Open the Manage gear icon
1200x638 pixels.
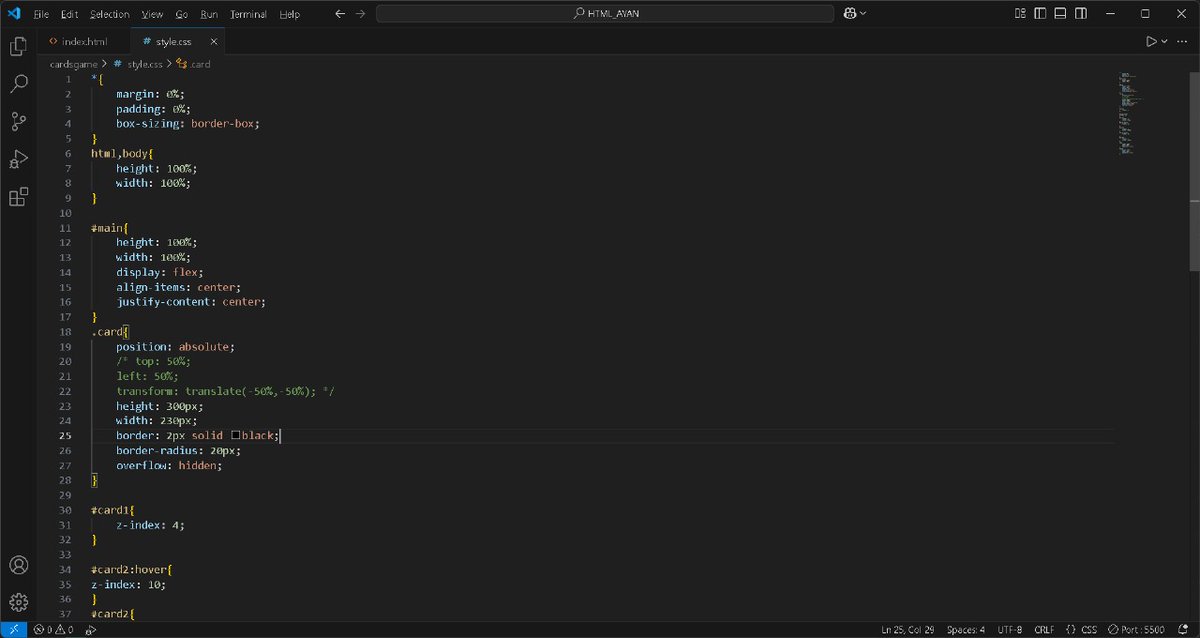(18, 602)
